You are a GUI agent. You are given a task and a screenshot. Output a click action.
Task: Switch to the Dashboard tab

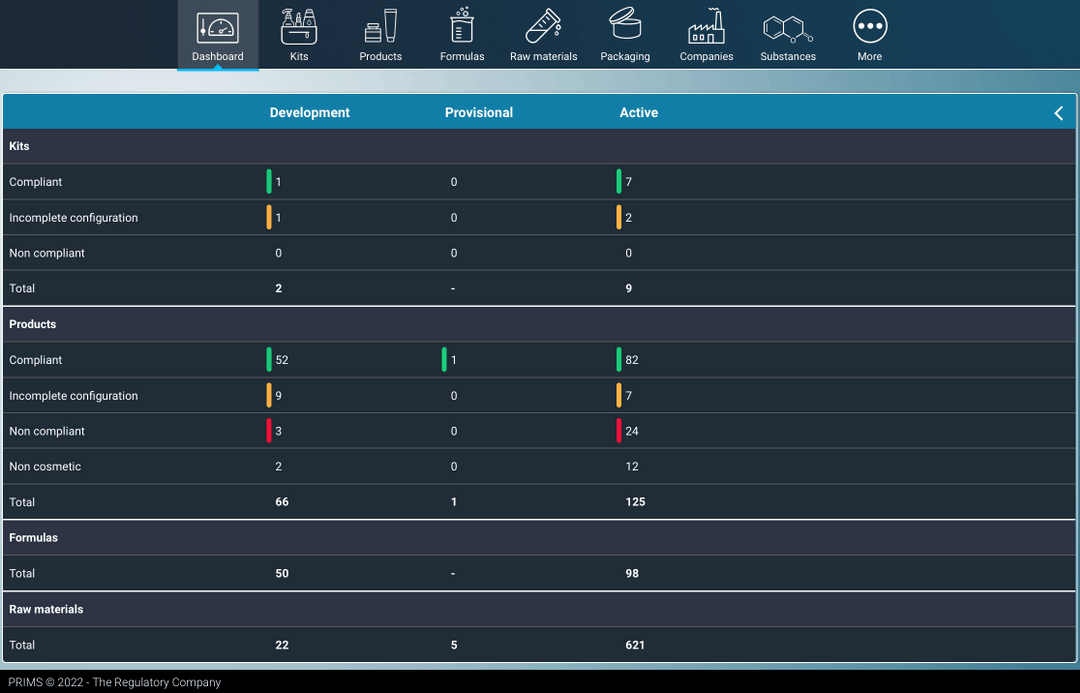pos(217,35)
